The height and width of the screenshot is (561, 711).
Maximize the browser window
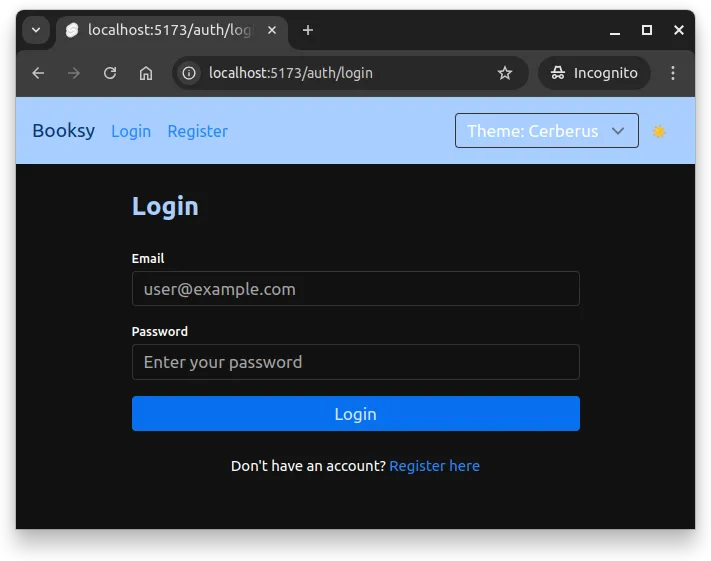[647, 30]
